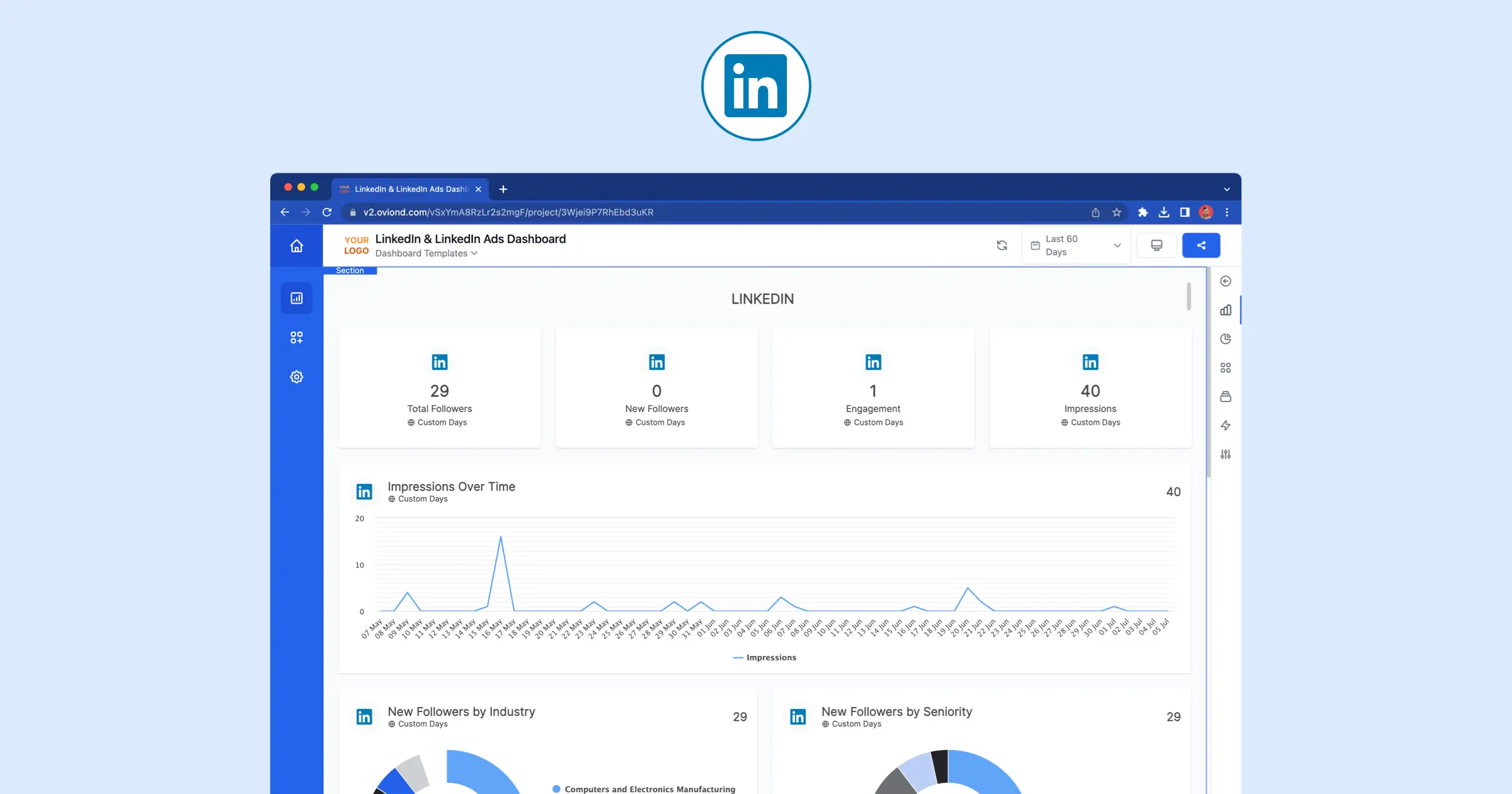Toggle the browser side panel icon
The height and width of the screenshot is (794, 1512).
click(1184, 212)
